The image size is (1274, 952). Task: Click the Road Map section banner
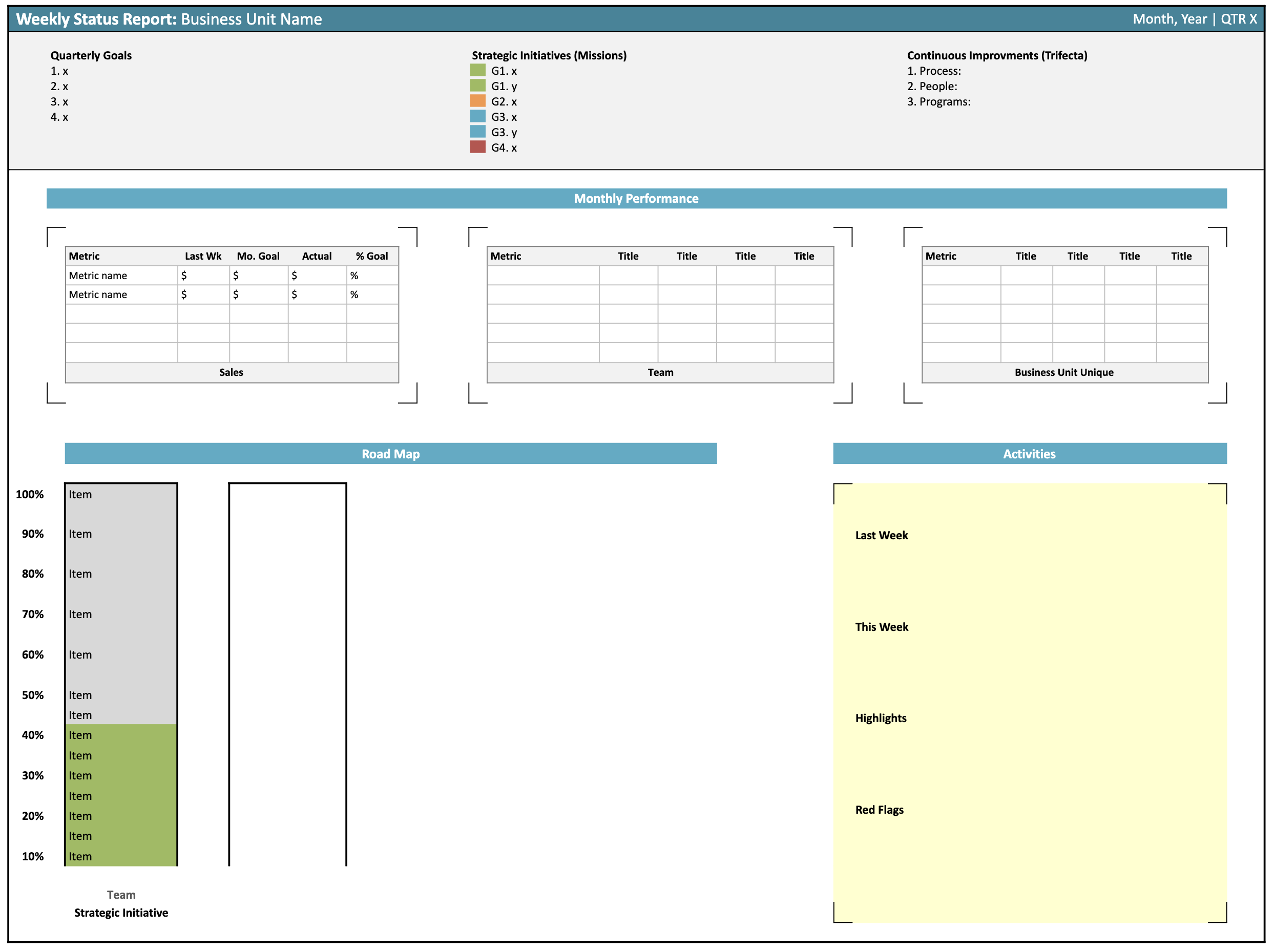[x=390, y=453]
